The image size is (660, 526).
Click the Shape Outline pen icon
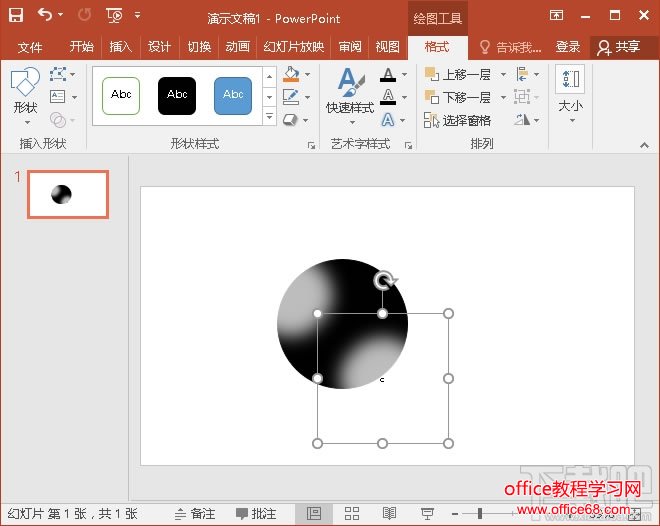(x=291, y=97)
